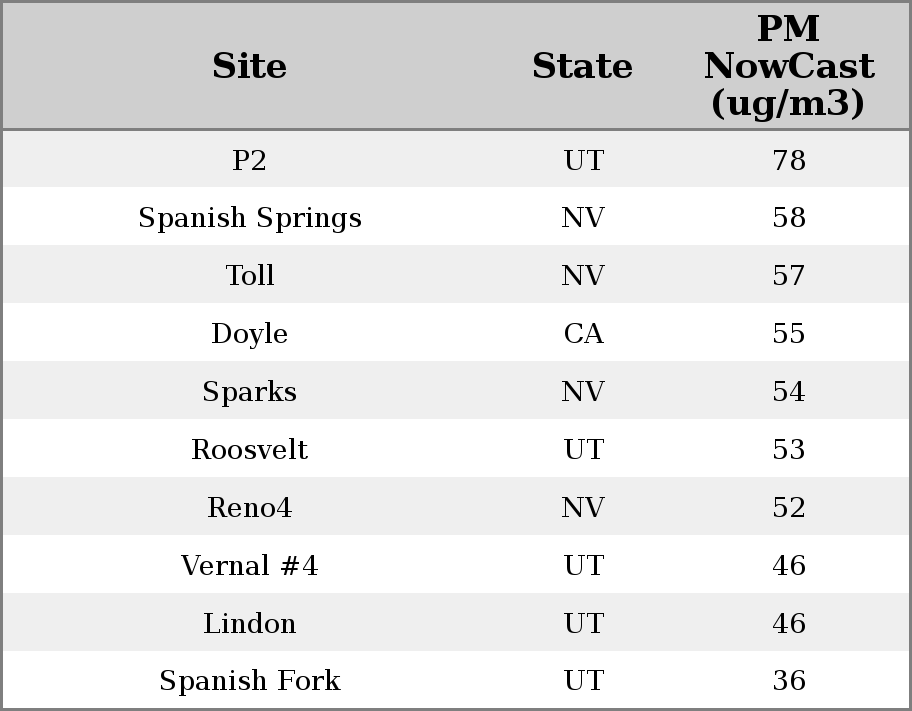
Task: Click the NV state cell in Reno4 row
Action: [583, 508]
